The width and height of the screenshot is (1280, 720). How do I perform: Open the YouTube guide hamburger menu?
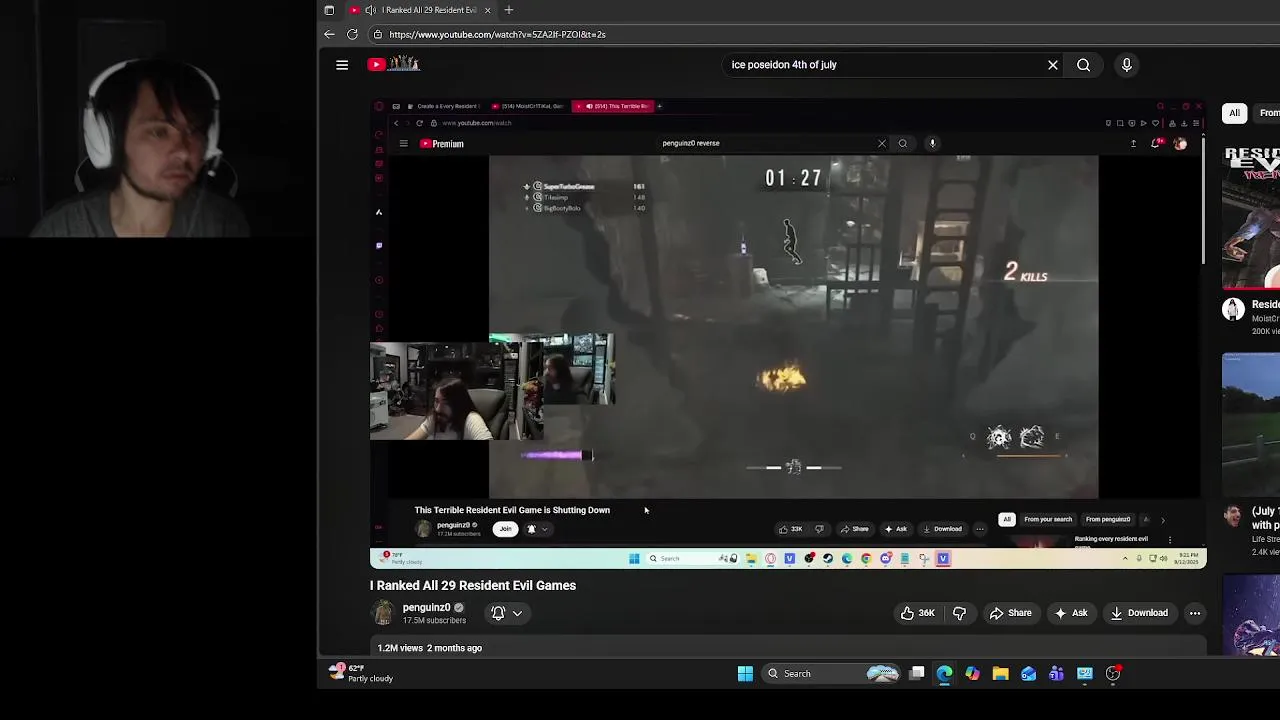pyautogui.click(x=342, y=65)
